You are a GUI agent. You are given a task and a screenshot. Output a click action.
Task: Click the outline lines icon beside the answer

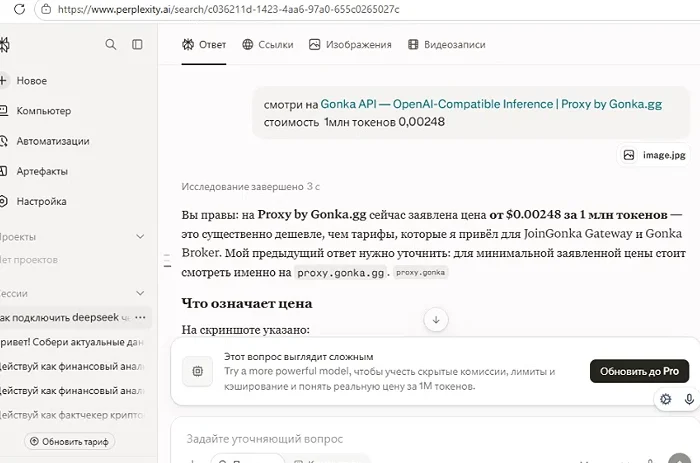[x=167, y=260]
